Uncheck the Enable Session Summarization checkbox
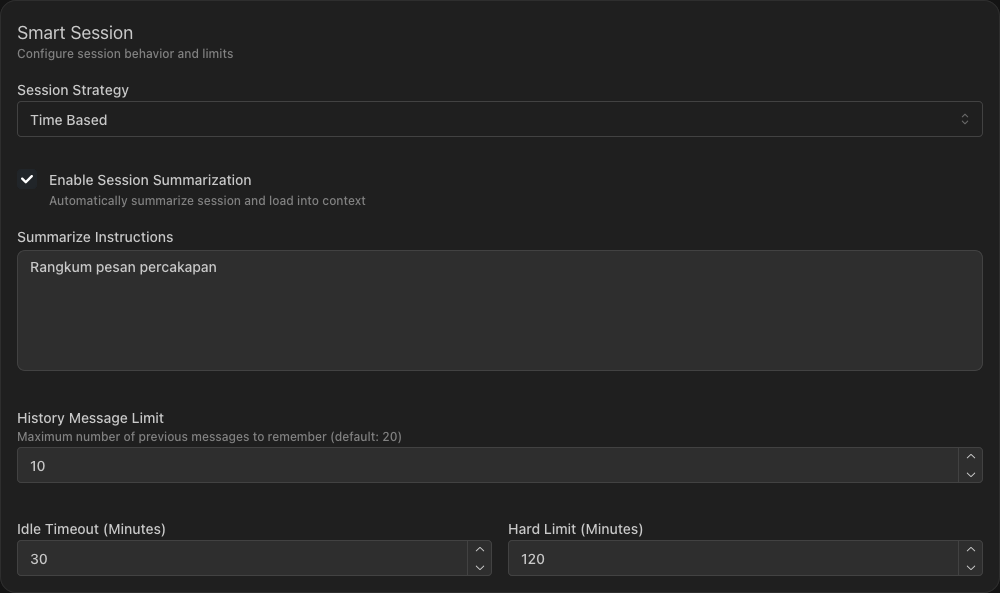This screenshot has height=593, width=1000. pyautogui.click(x=28, y=180)
